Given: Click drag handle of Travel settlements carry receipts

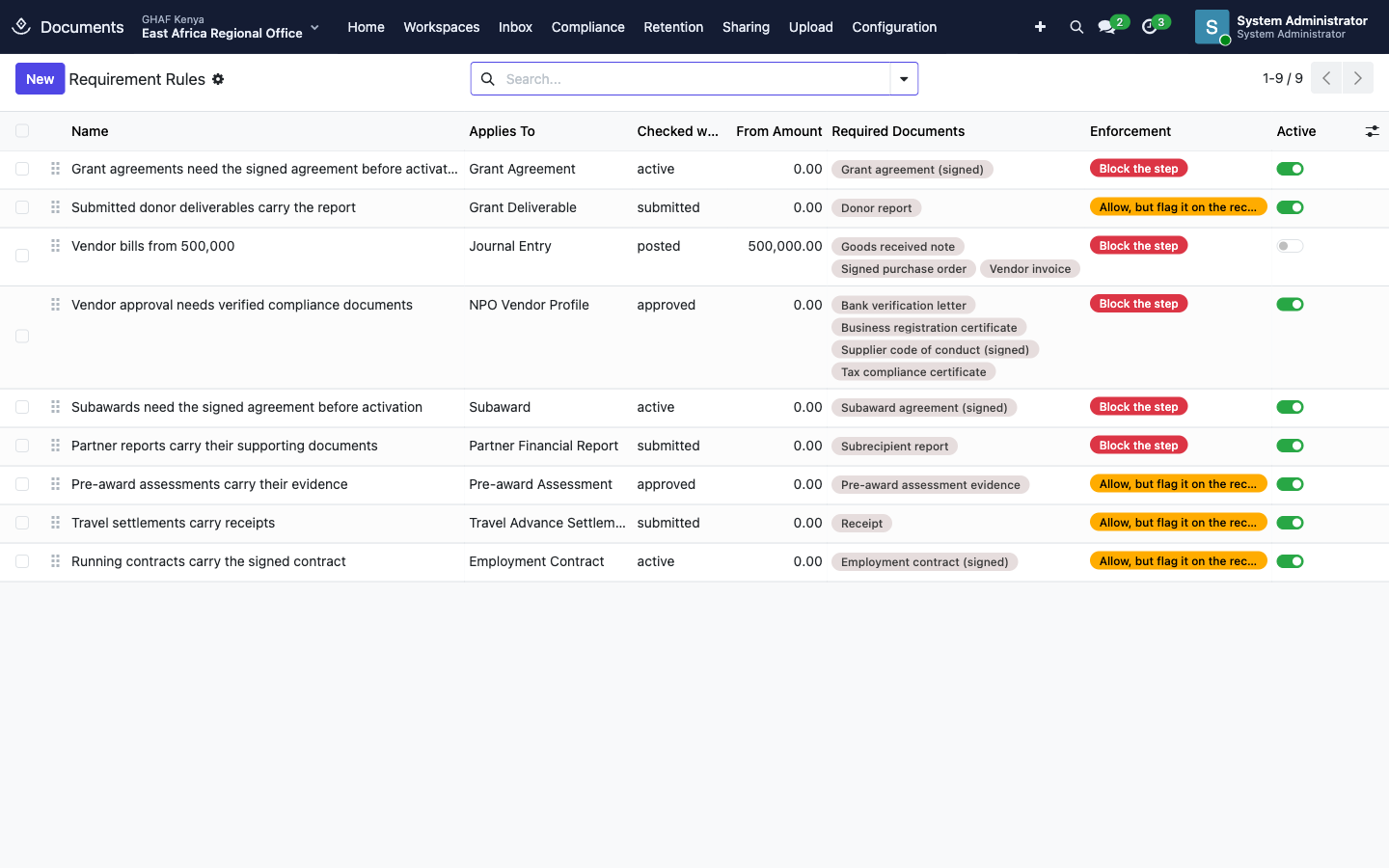Looking at the screenshot, I should pyautogui.click(x=55, y=523).
